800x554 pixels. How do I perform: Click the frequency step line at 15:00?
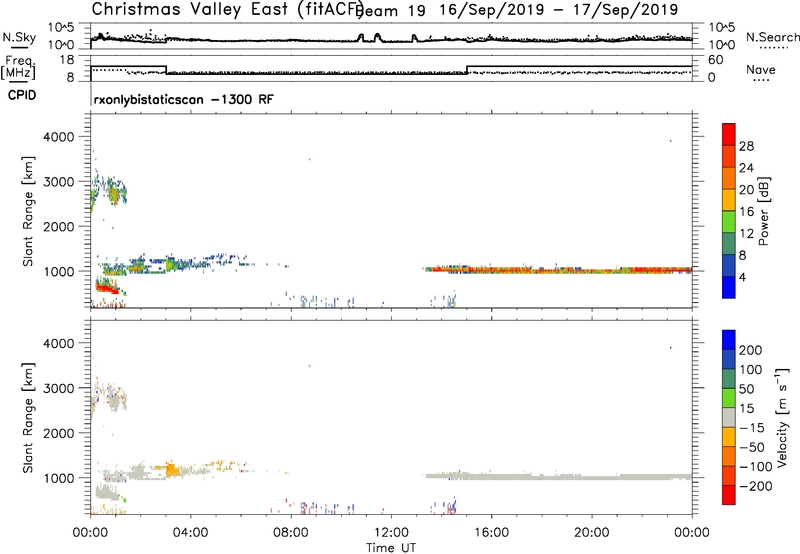tap(467, 70)
